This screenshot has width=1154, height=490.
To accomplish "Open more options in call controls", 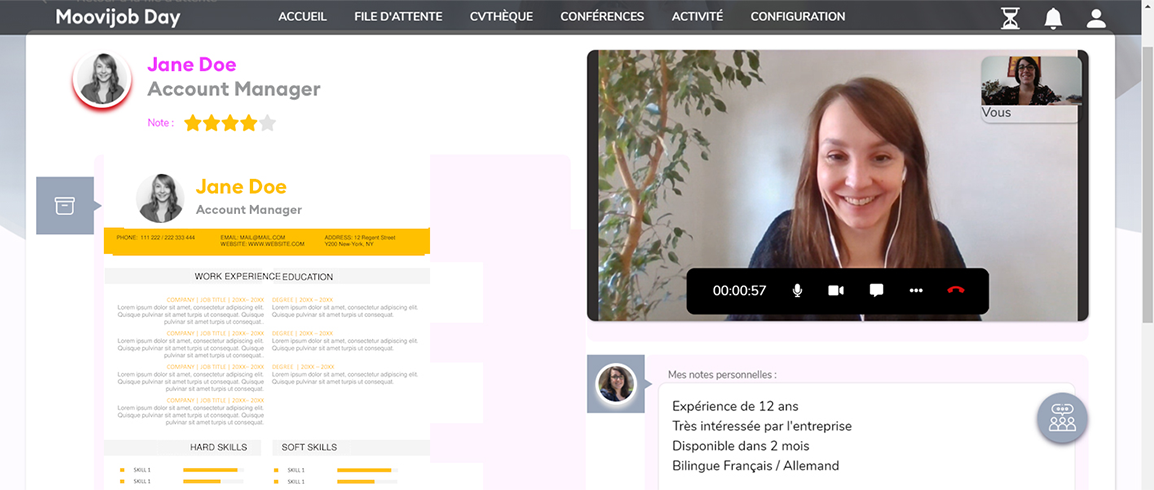I will 916,291.
